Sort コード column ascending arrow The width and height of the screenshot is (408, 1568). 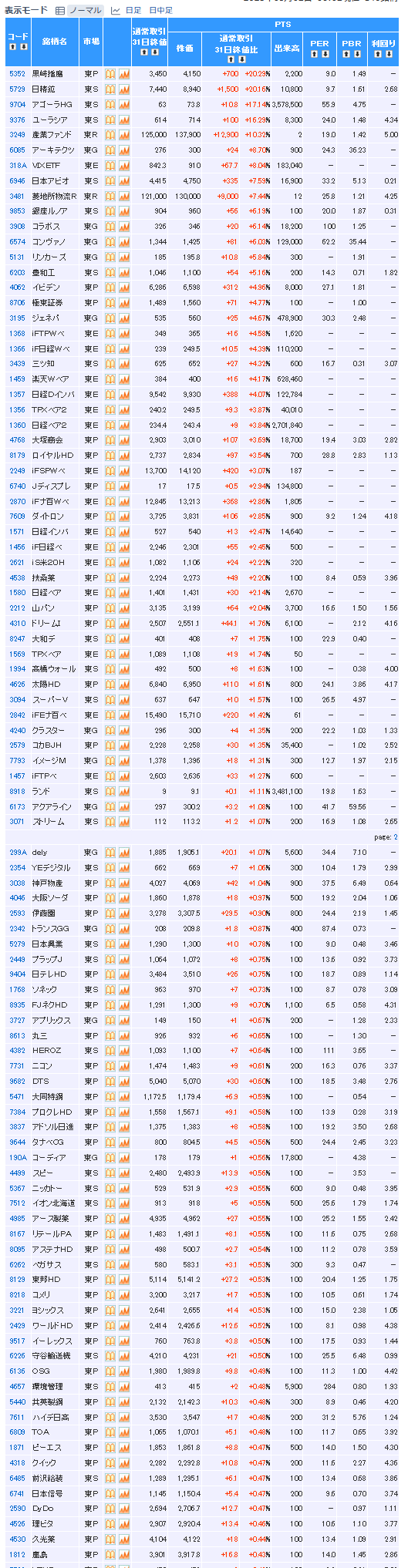tap(12, 47)
